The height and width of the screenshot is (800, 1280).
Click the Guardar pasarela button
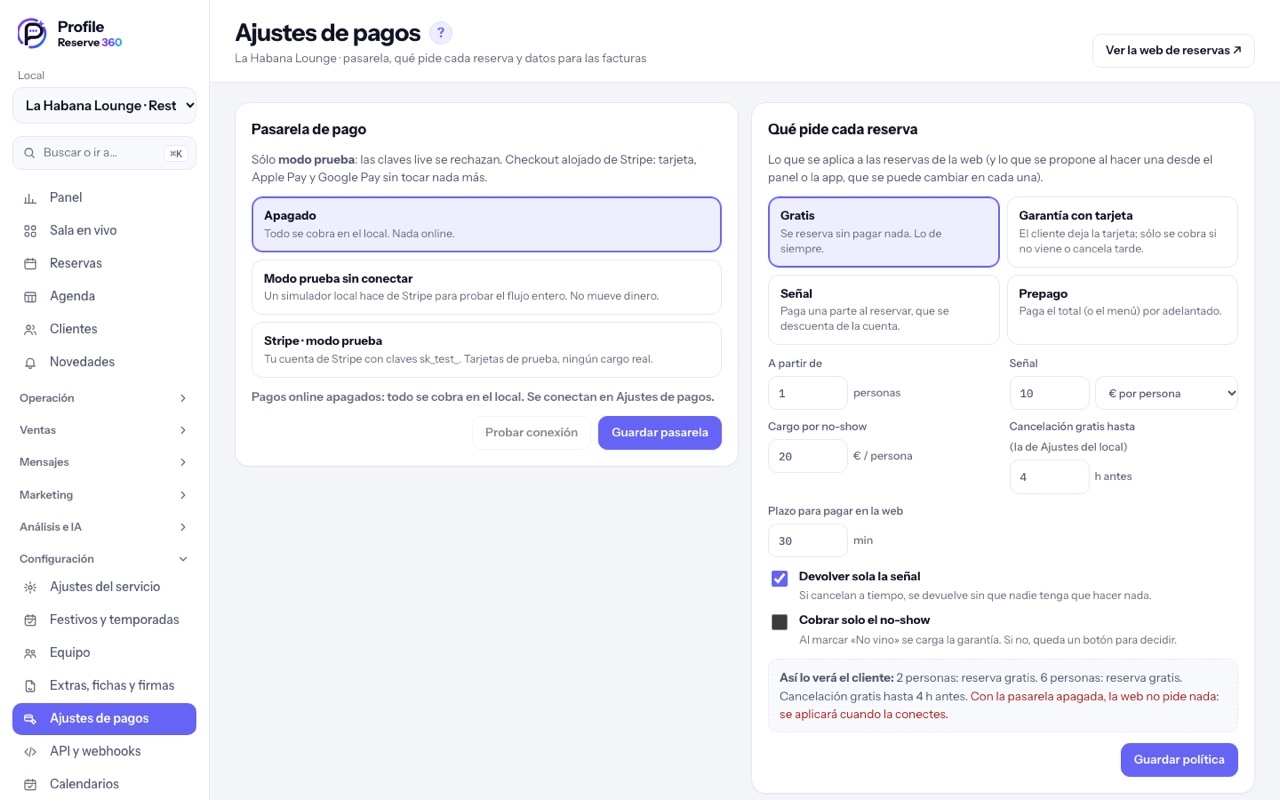click(660, 433)
